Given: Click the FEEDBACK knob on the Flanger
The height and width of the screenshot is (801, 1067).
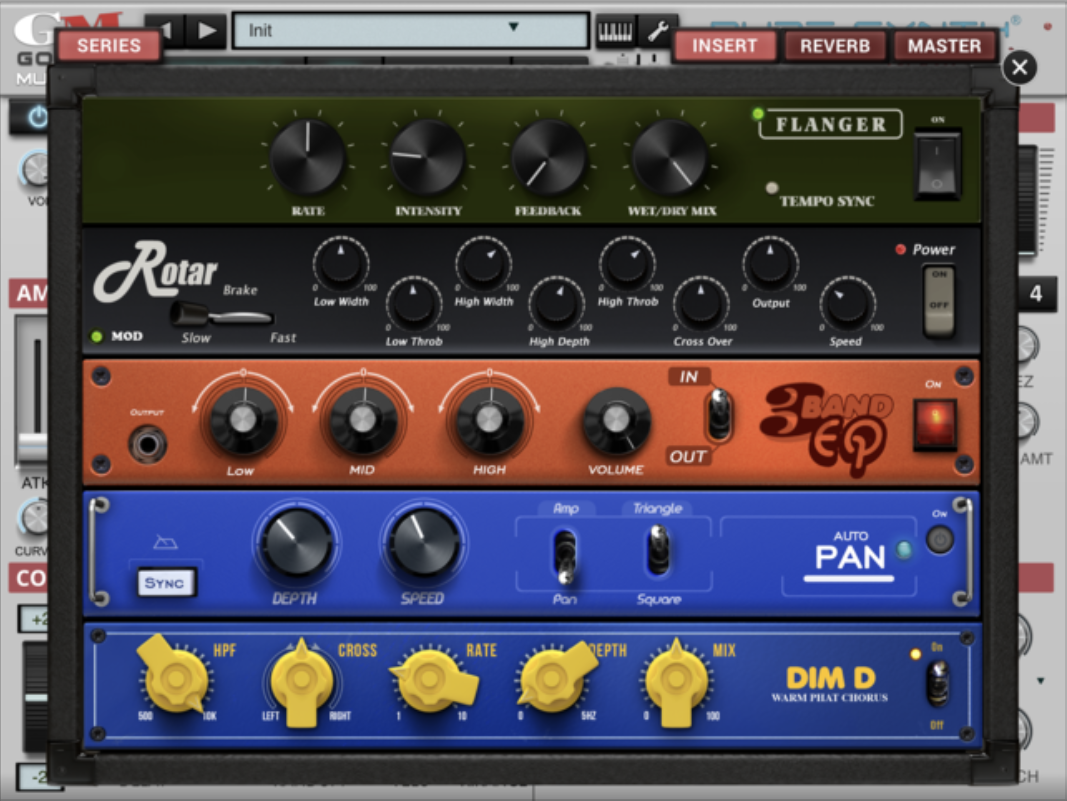Looking at the screenshot, I should (547, 160).
